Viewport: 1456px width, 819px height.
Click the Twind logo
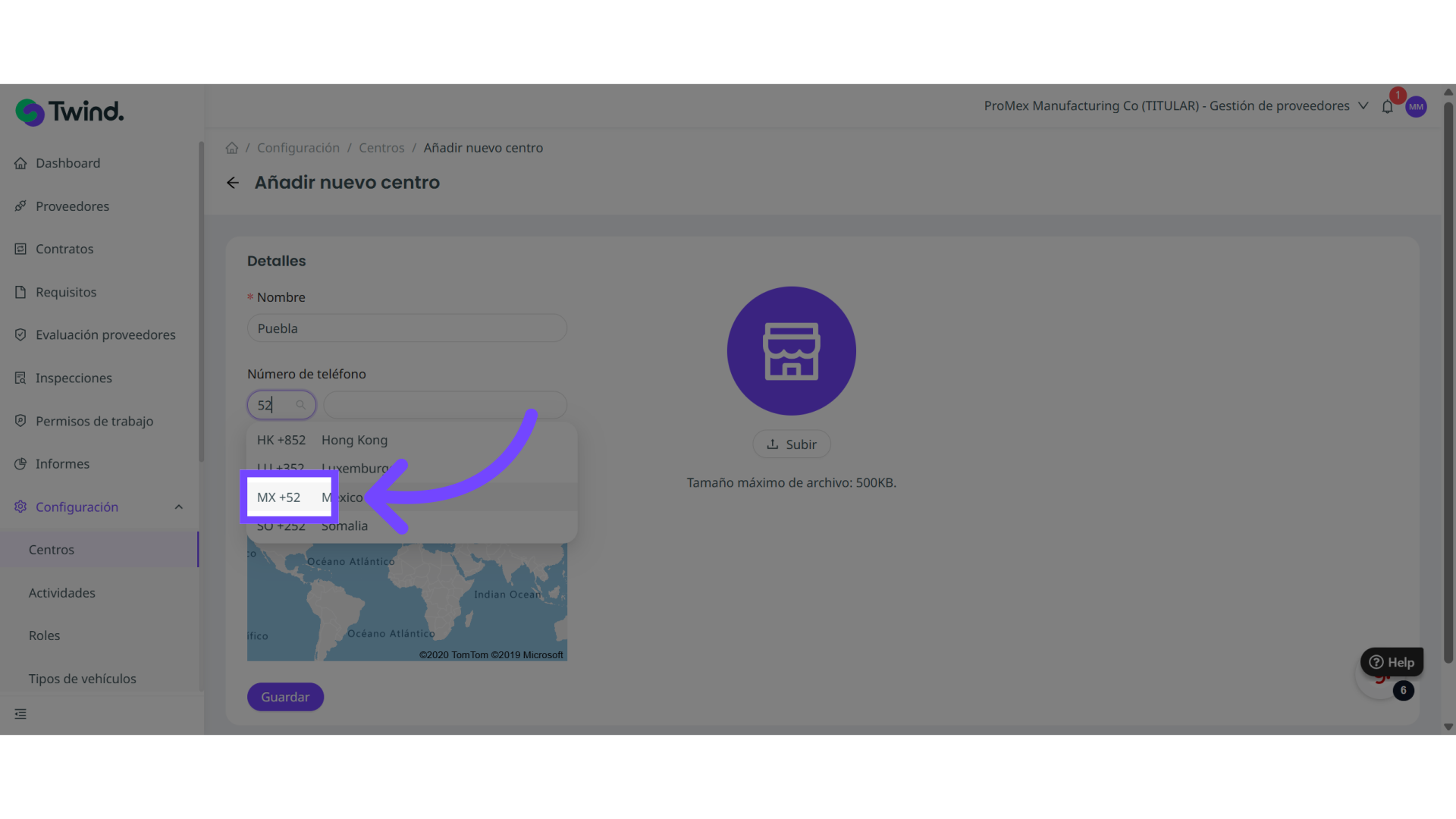pos(70,112)
